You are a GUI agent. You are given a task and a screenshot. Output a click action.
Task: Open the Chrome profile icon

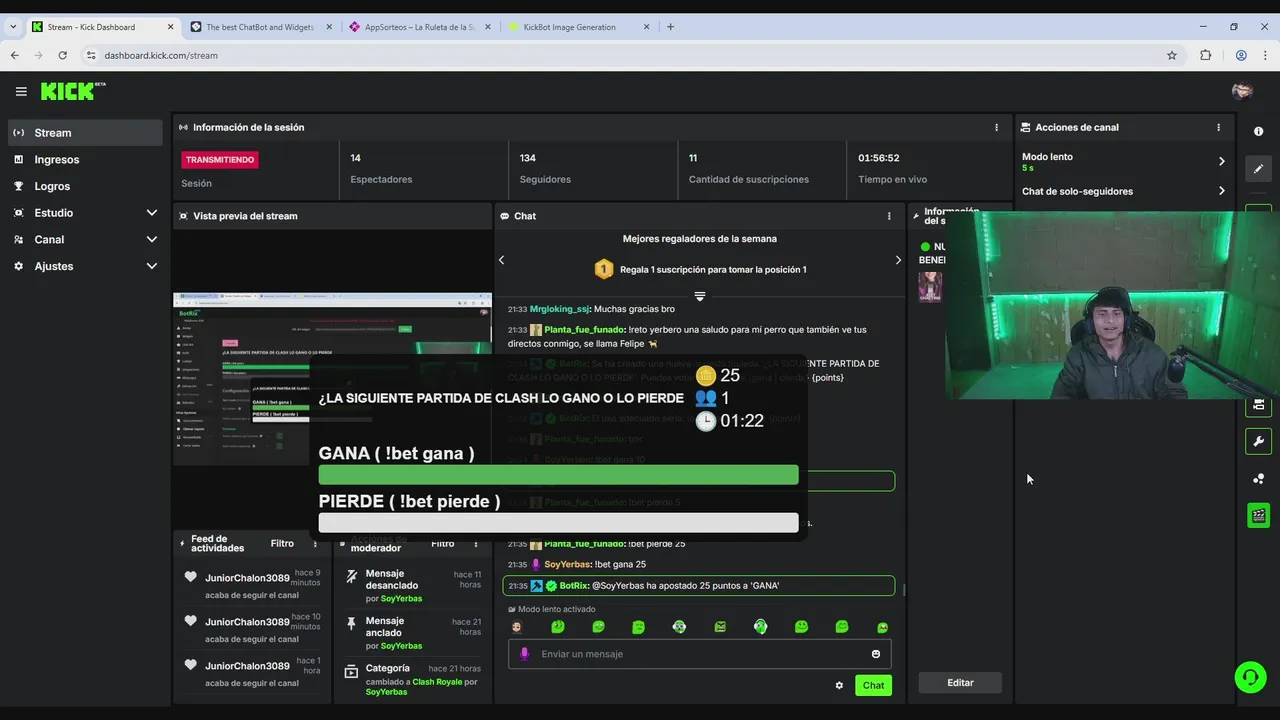pyautogui.click(x=1241, y=55)
